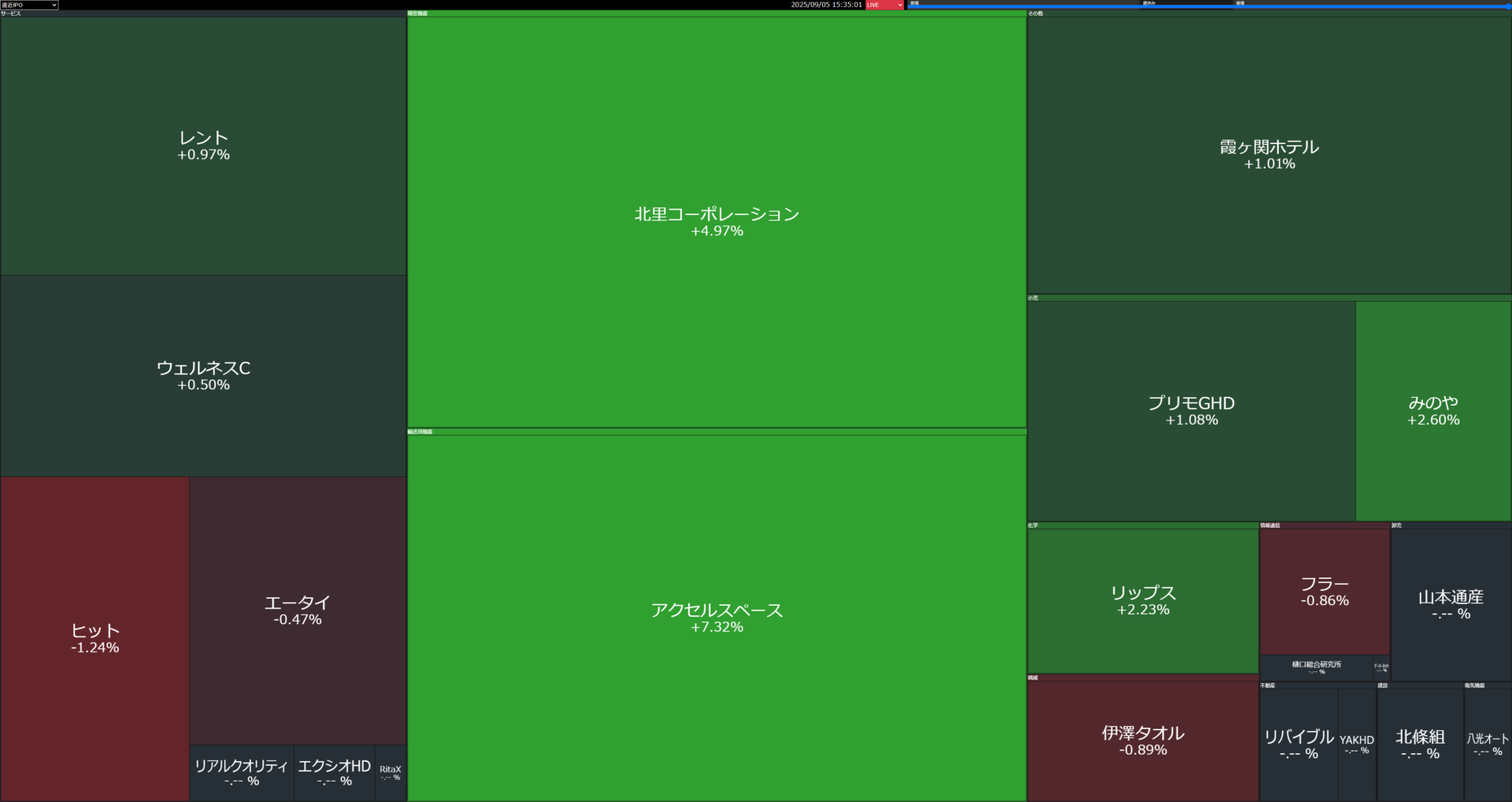Select the 北里コーポレーション tile
This screenshot has height=802, width=1512.
(x=717, y=222)
